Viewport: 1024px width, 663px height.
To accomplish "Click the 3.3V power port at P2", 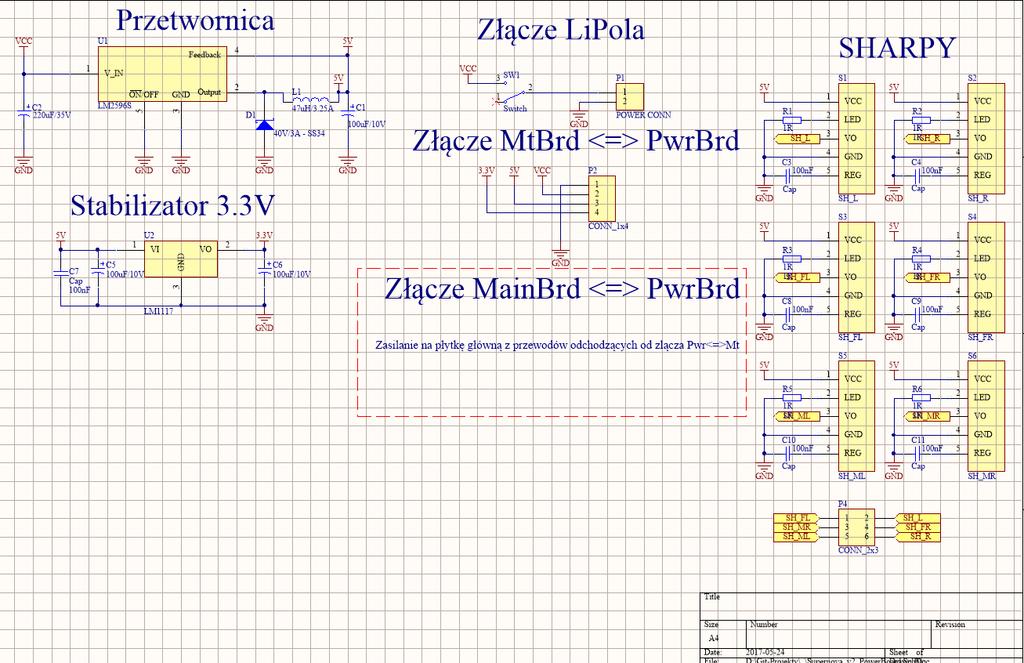I will point(487,173).
